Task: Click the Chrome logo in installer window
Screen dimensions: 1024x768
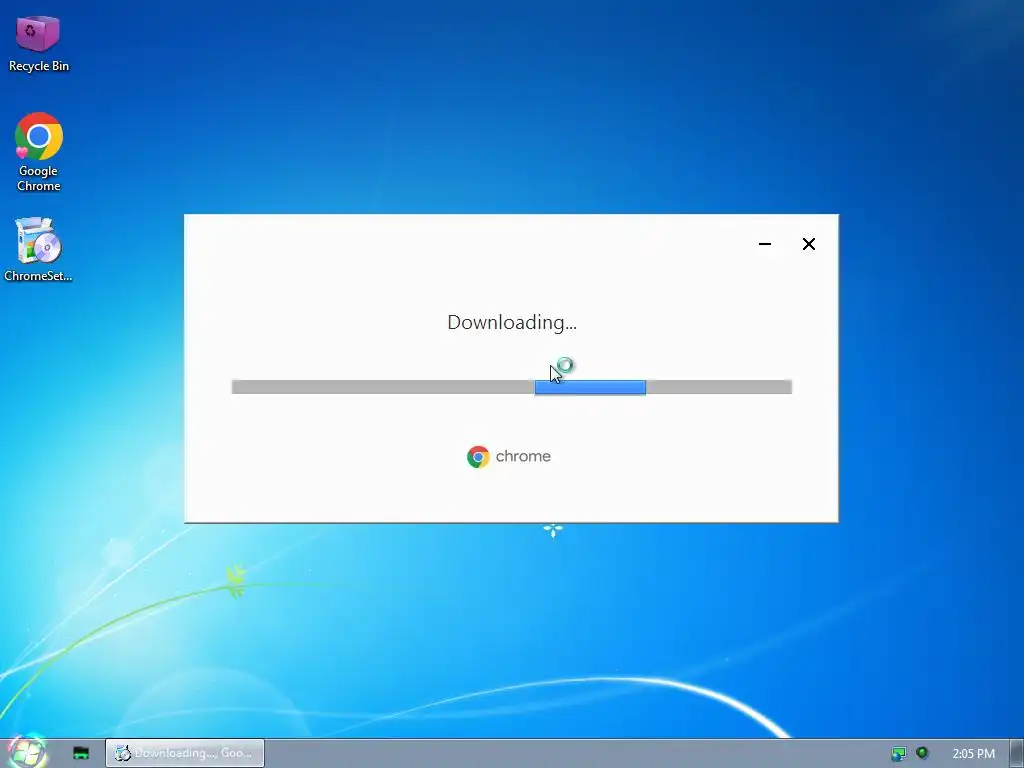Action: click(478, 456)
